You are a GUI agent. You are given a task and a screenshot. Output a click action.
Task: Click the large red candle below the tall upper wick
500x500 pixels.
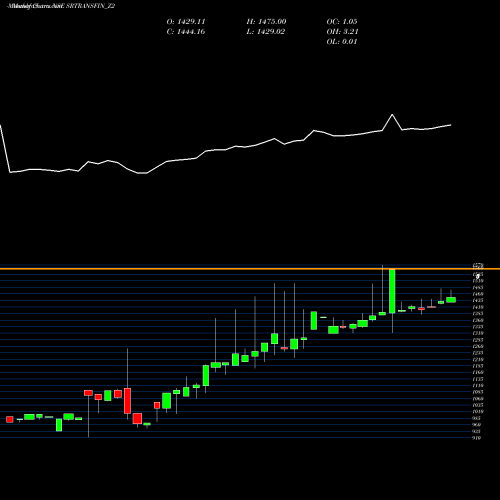pyautogui.click(x=127, y=401)
